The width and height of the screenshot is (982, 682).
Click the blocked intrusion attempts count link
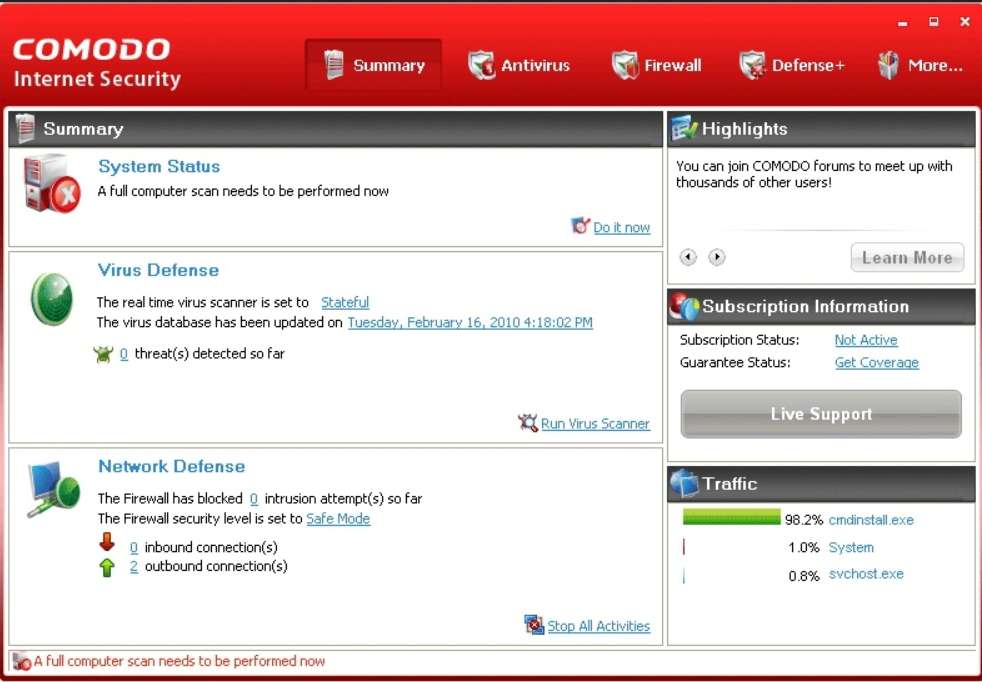[x=254, y=499]
